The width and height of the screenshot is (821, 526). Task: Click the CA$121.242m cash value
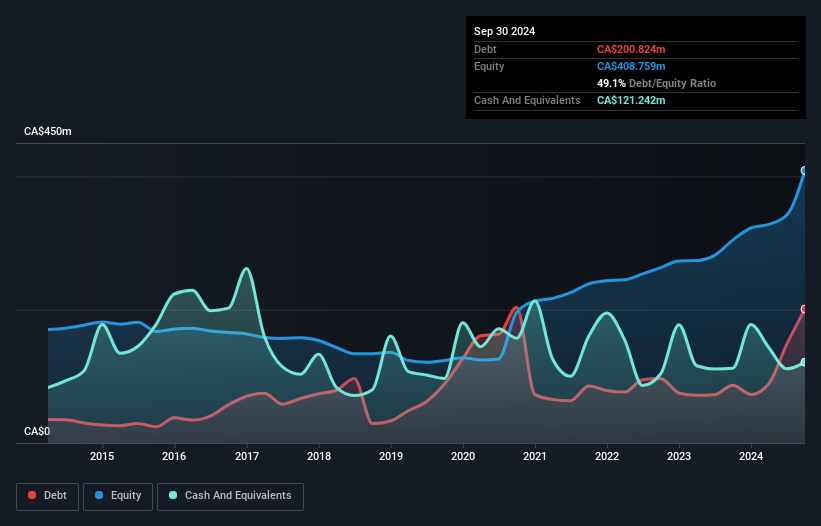click(631, 100)
